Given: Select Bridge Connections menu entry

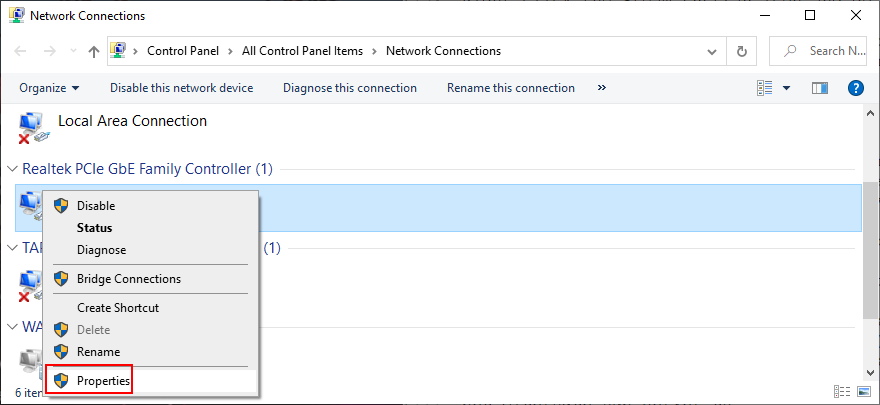Looking at the screenshot, I should [128, 279].
